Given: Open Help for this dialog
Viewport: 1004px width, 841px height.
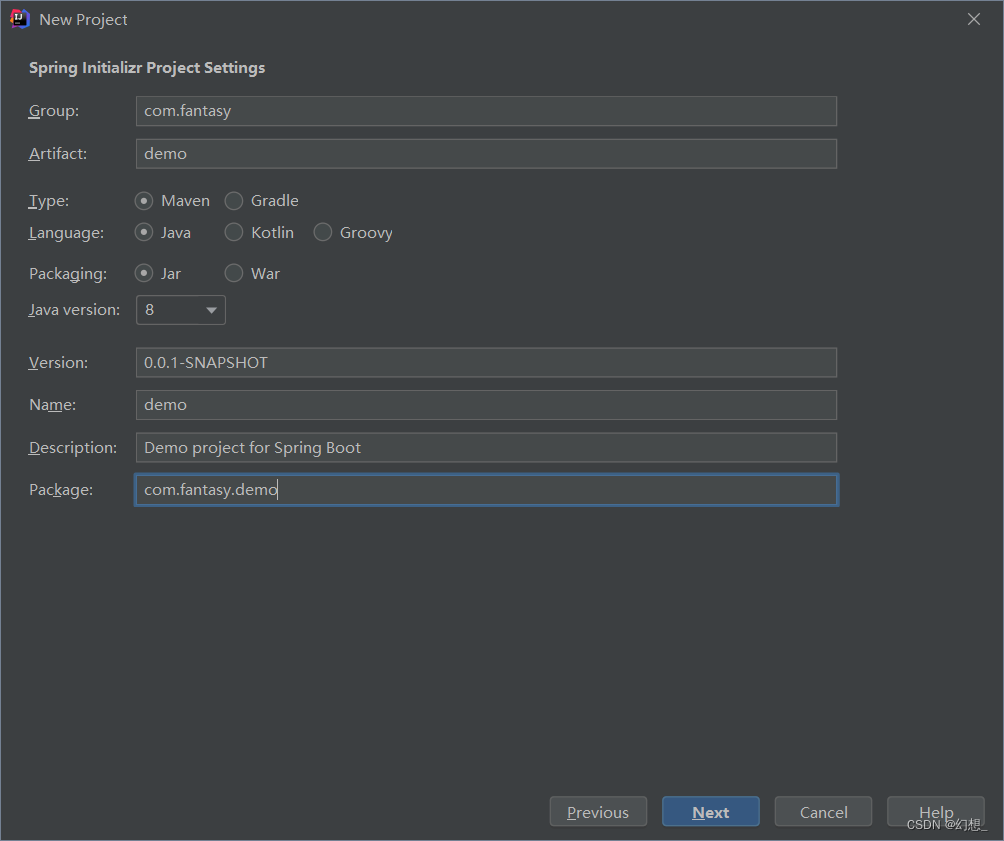Looking at the screenshot, I should 935,812.
